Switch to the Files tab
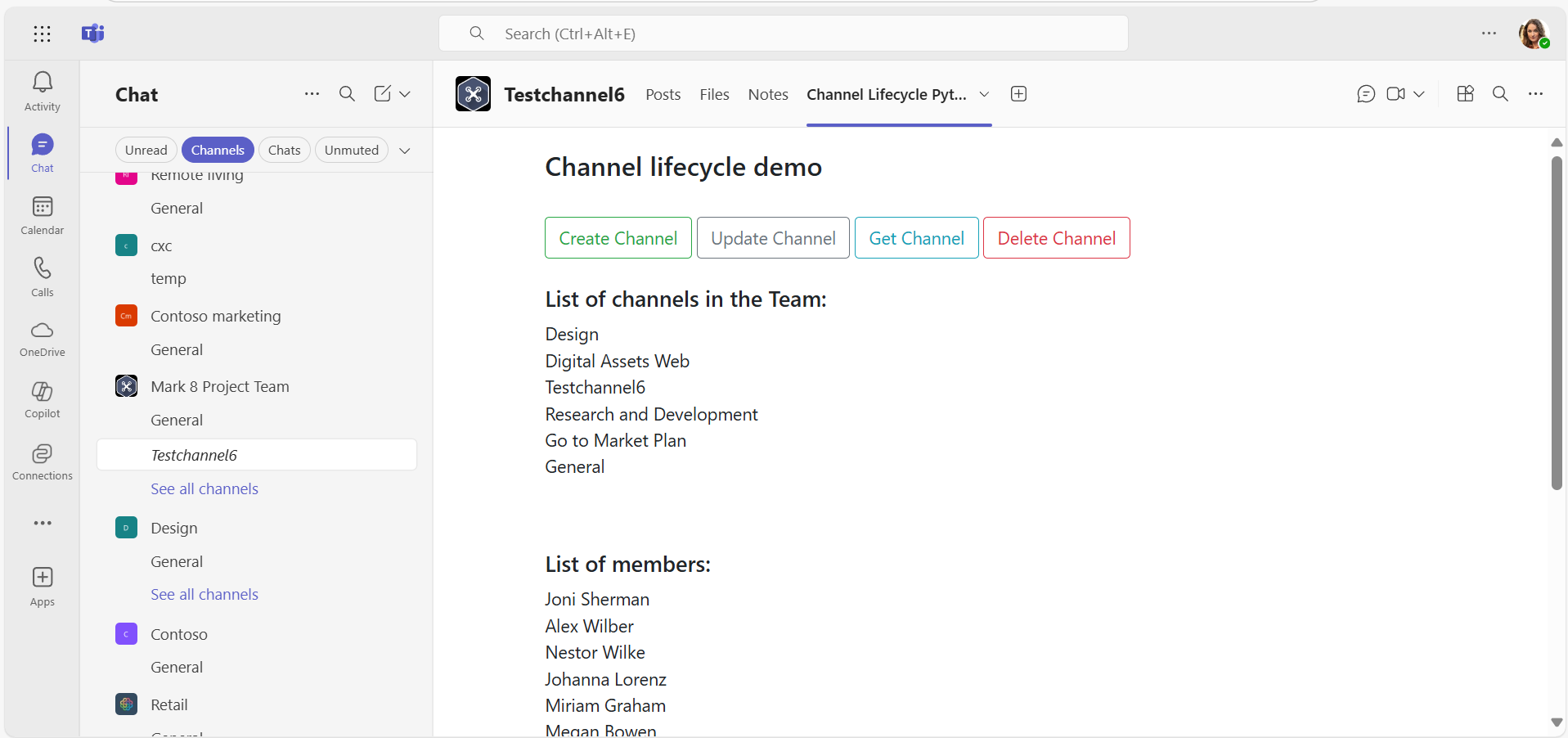Viewport: 1568px width, 738px height. coord(714,94)
